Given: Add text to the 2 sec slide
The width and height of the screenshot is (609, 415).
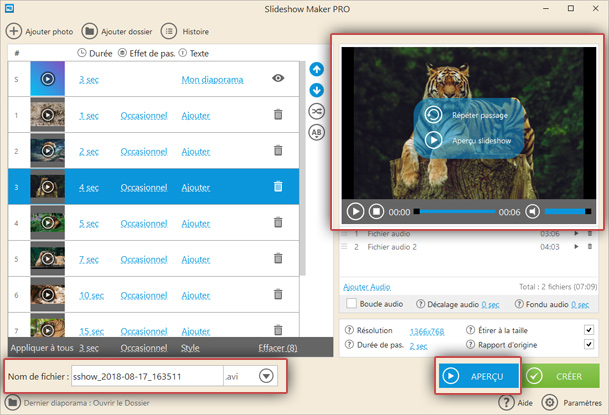Looking at the screenshot, I should click(196, 151).
